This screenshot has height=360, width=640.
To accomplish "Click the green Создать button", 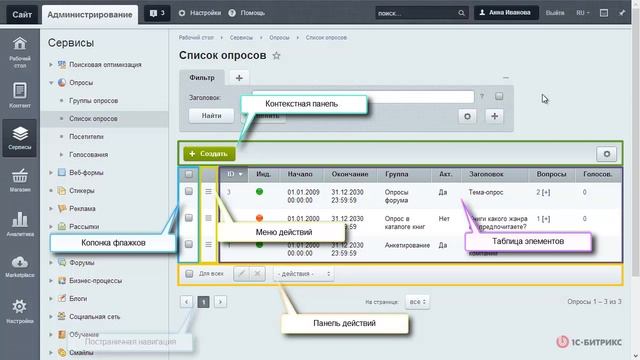I will point(209,154).
